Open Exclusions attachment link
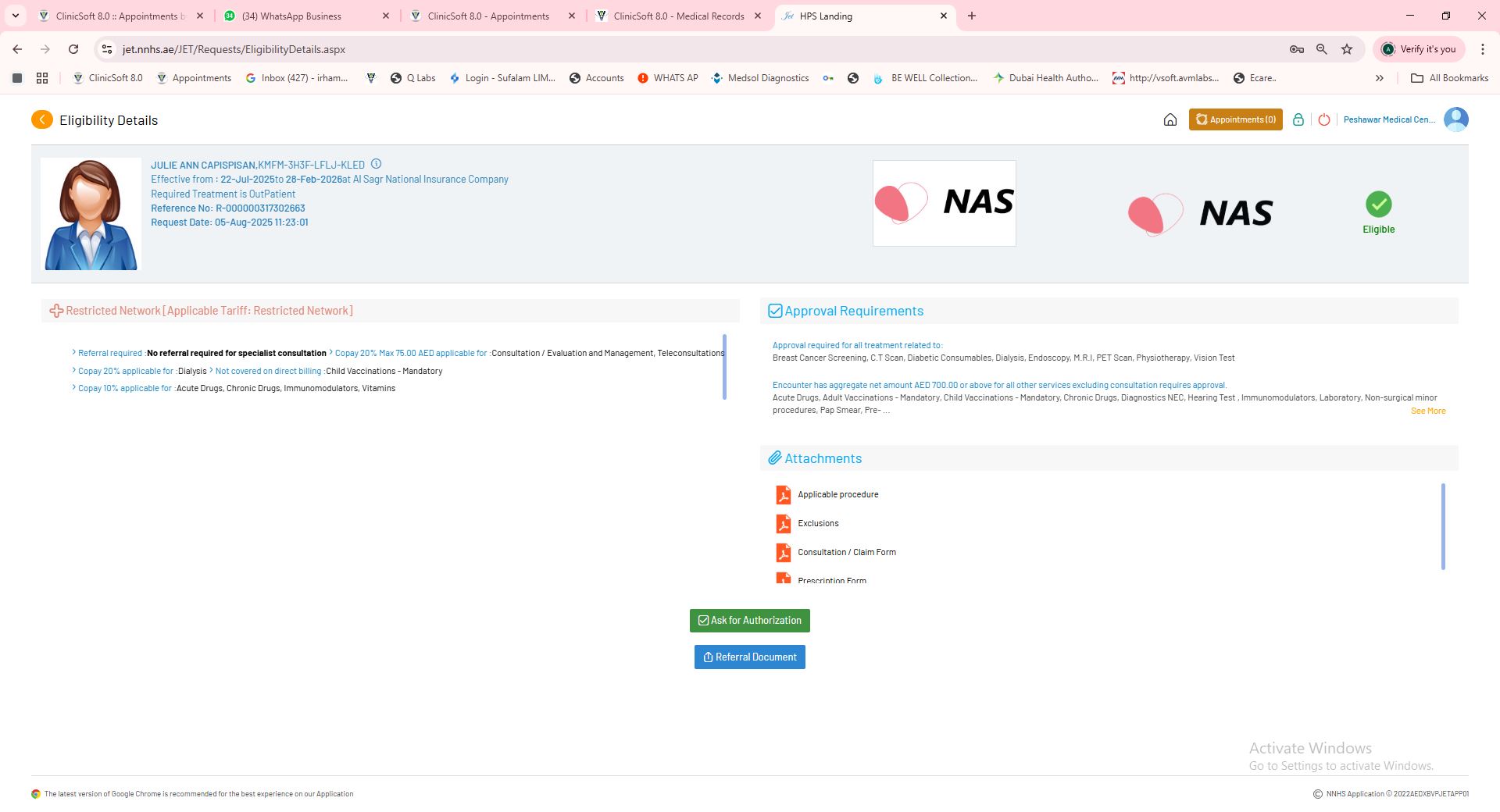The image size is (1500, 812). [818, 524]
